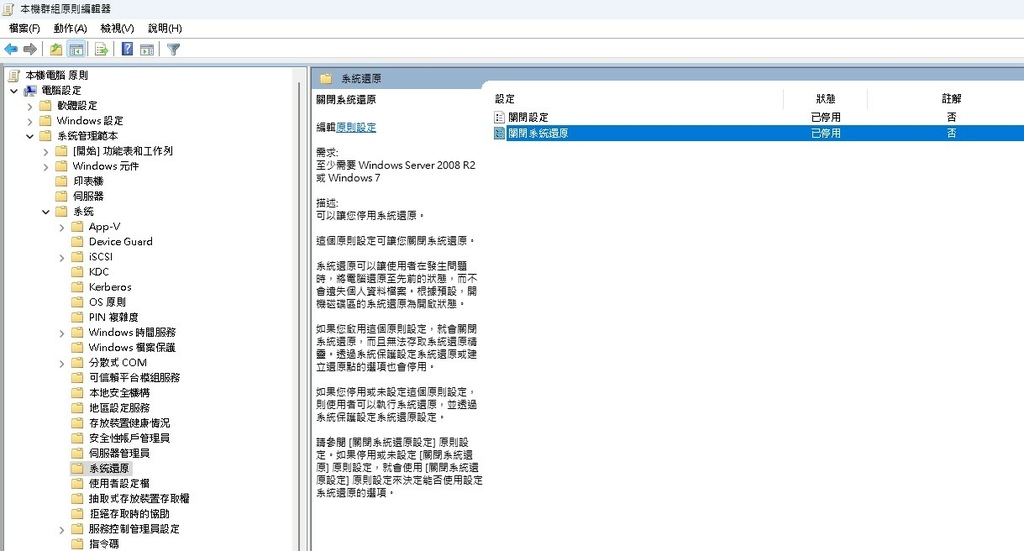Expand the 分散式 COM tree node

click(61, 364)
